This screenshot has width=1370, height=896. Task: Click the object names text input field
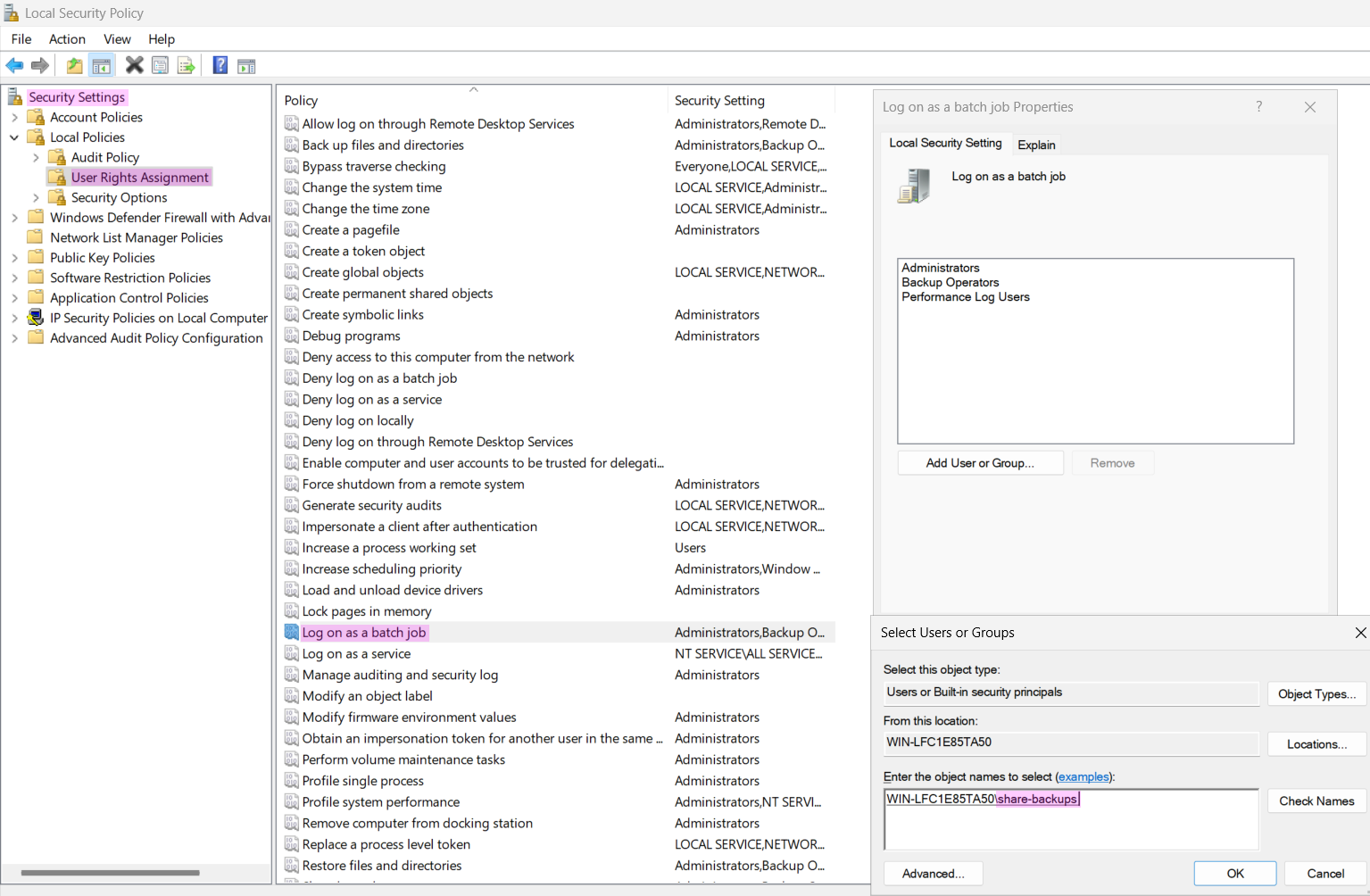coord(1071,825)
